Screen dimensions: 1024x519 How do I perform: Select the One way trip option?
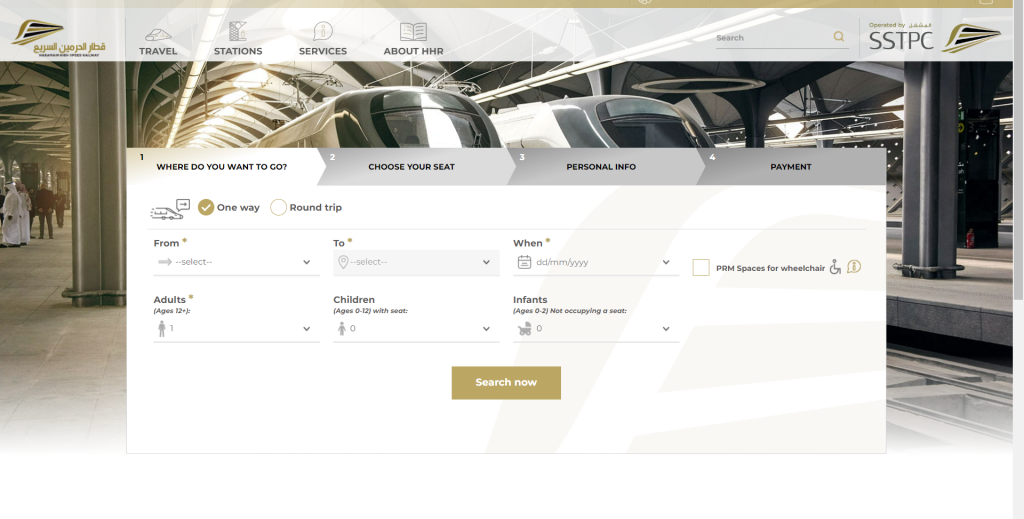[x=206, y=208]
